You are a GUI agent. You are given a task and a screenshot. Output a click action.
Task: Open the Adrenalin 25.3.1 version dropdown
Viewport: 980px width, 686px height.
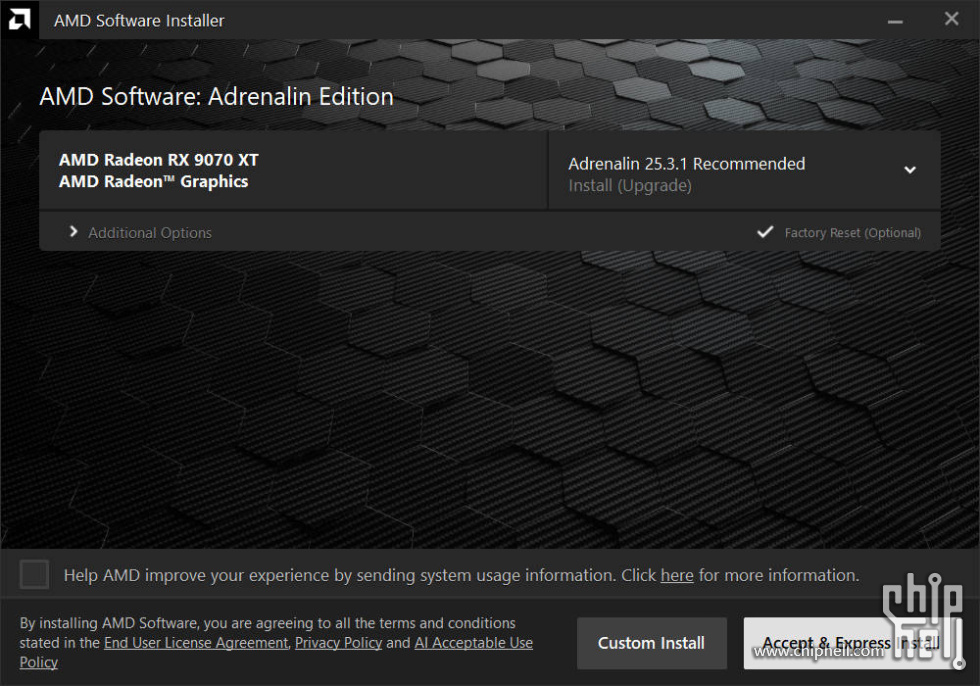coord(910,170)
